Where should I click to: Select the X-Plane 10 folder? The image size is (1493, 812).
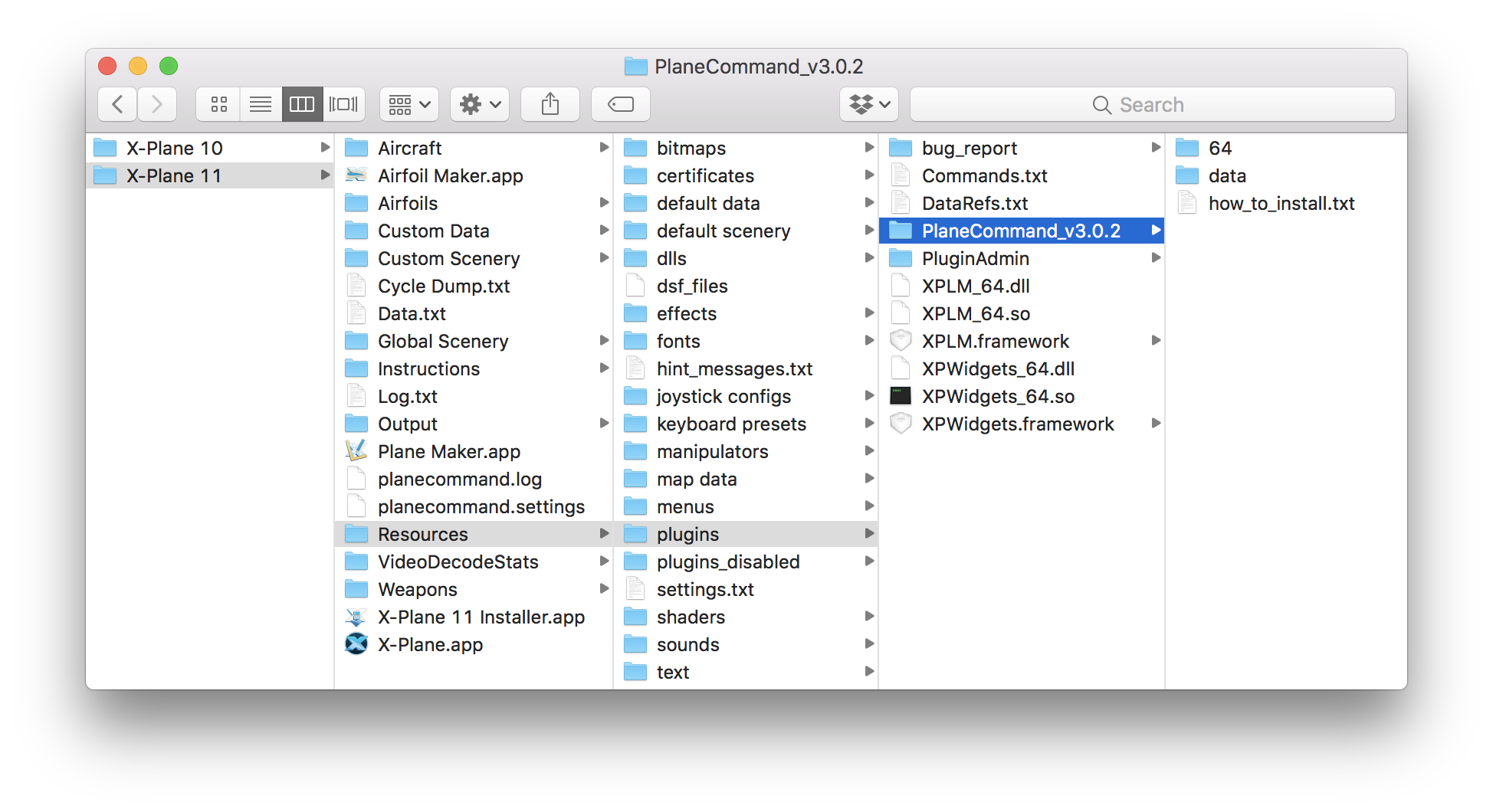tap(174, 148)
